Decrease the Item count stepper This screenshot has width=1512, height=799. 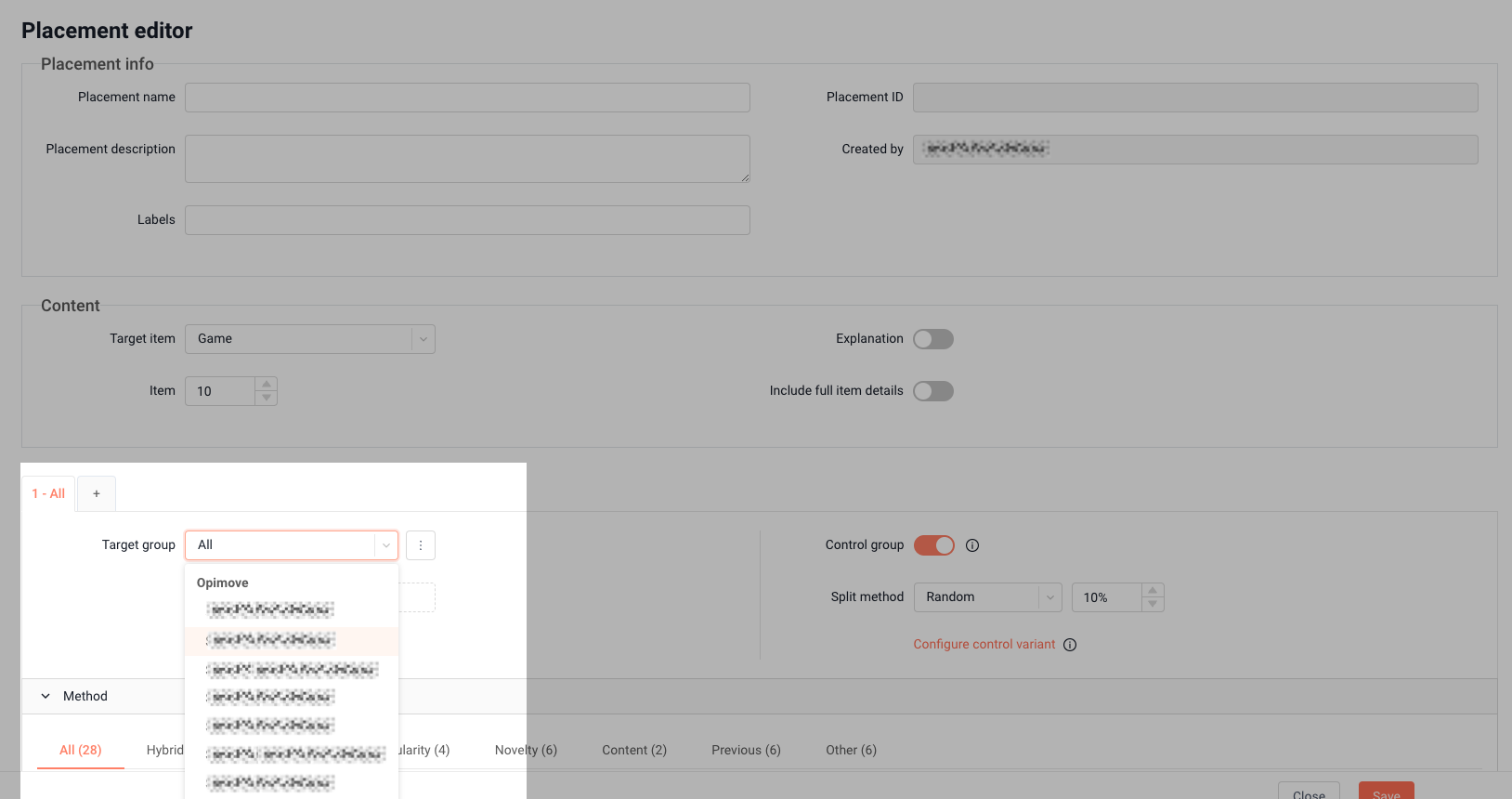[267, 399]
